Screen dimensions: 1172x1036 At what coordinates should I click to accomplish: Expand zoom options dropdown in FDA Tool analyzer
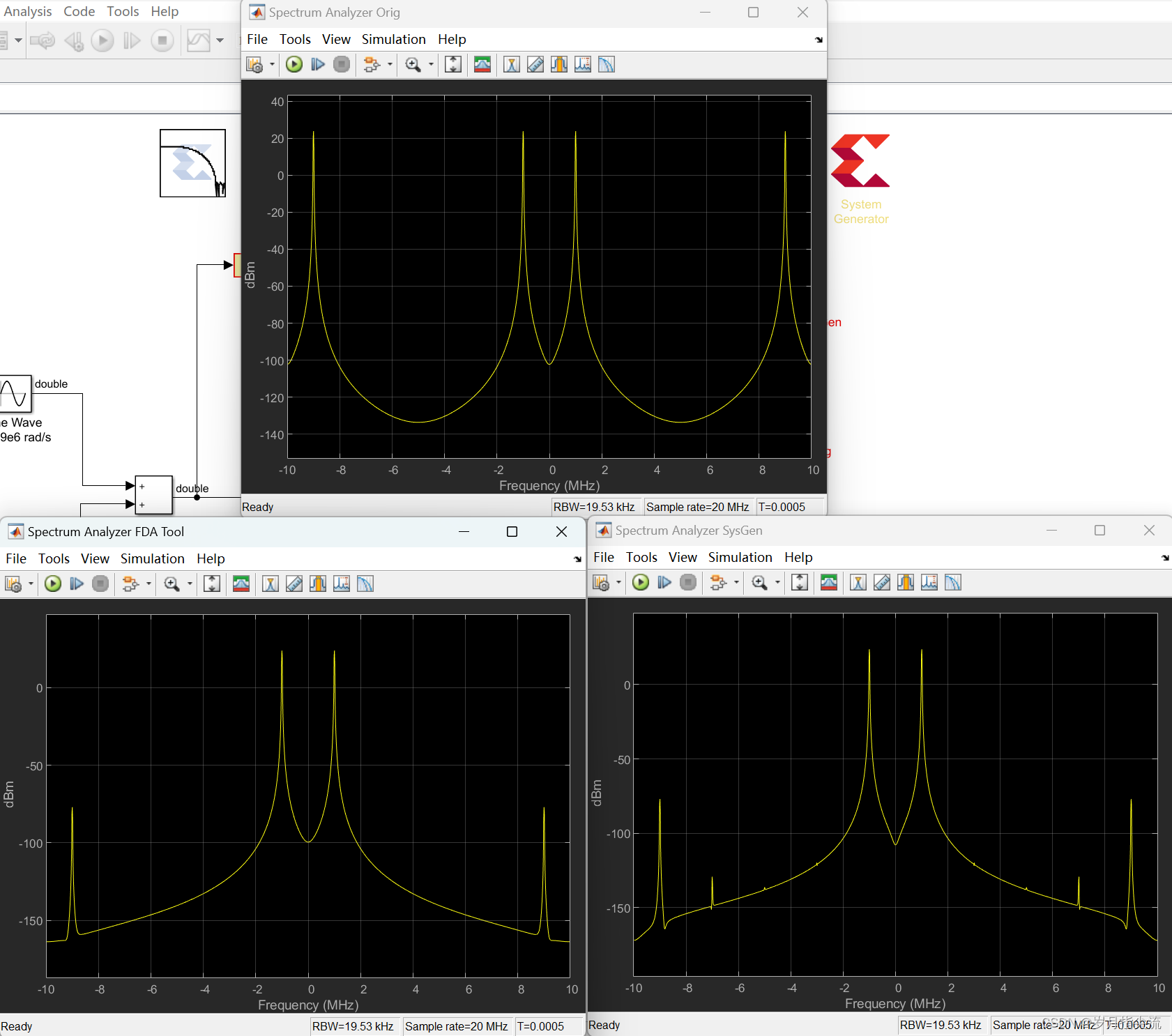190,584
